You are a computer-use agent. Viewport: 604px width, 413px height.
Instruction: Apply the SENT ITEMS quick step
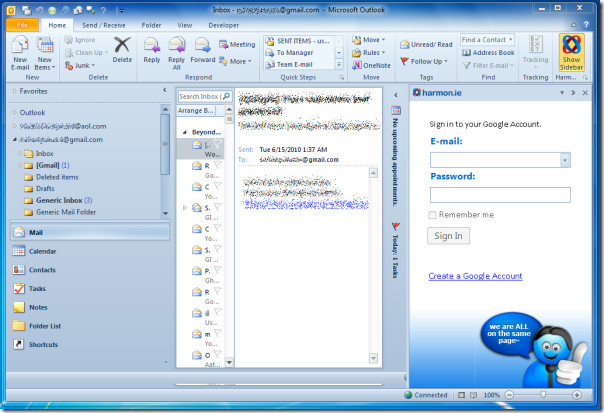[298, 41]
